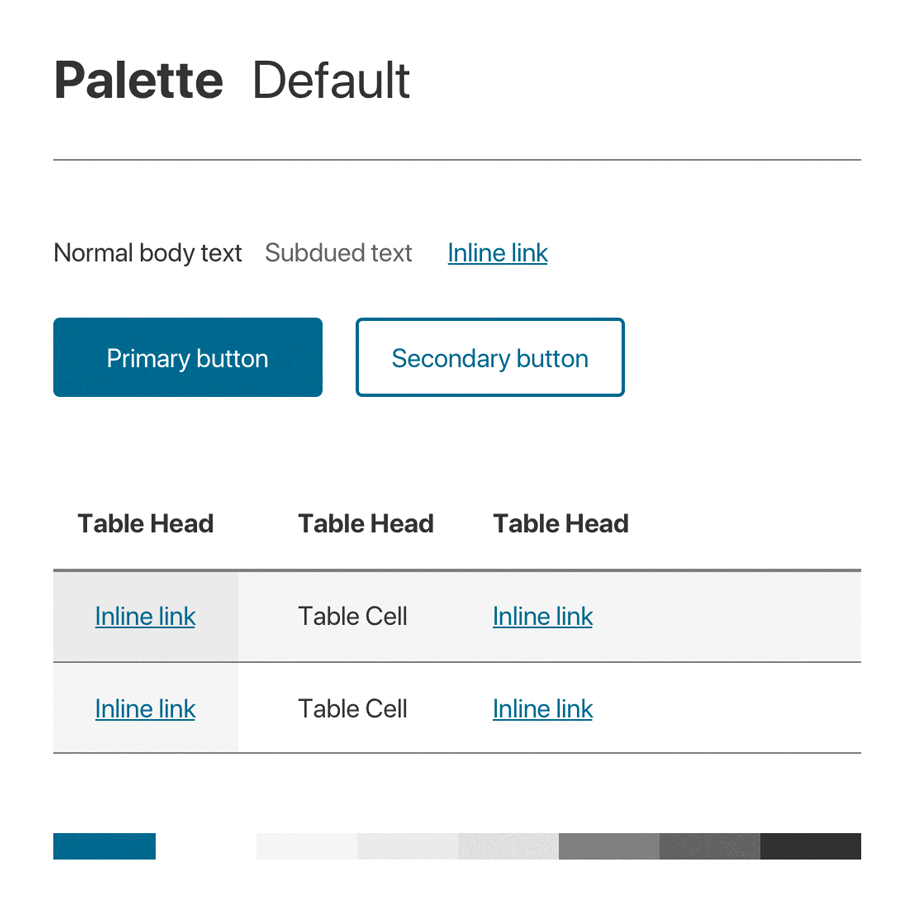
Task: Select the darkest near-black swatch
Action: click(811, 846)
